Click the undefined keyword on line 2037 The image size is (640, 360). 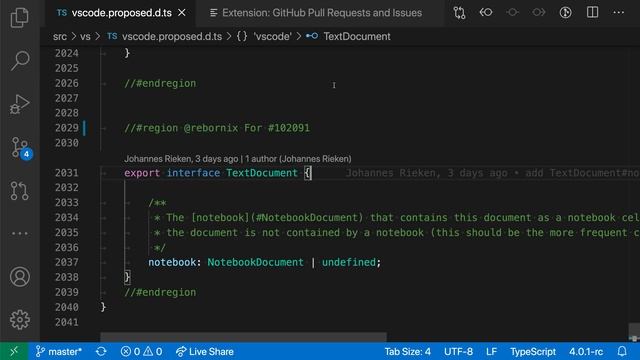349,262
